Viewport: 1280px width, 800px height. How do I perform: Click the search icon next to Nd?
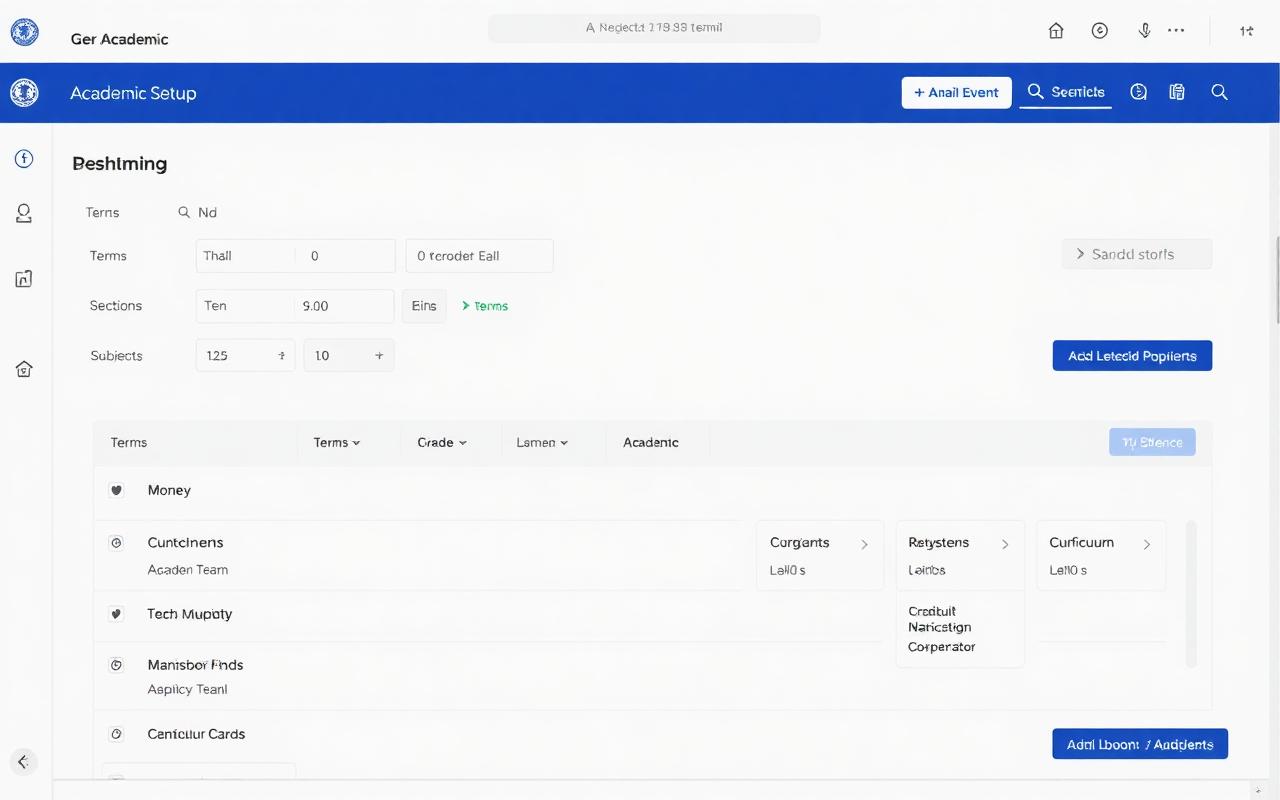(x=184, y=212)
